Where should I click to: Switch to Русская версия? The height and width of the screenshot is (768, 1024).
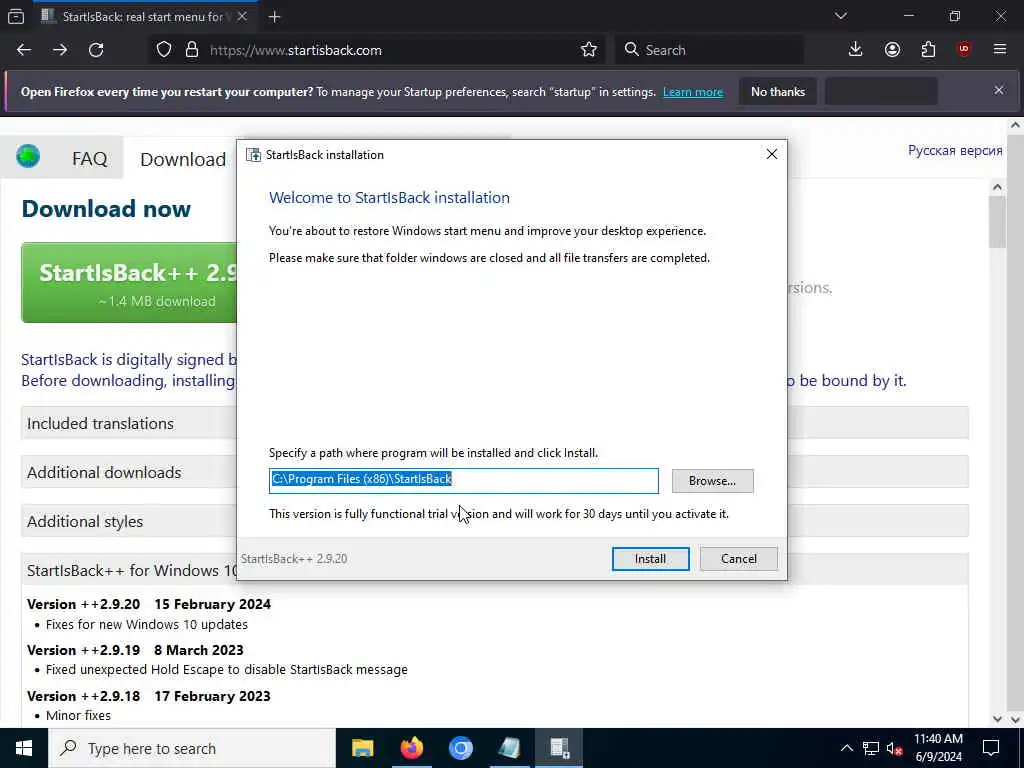click(x=955, y=150)
